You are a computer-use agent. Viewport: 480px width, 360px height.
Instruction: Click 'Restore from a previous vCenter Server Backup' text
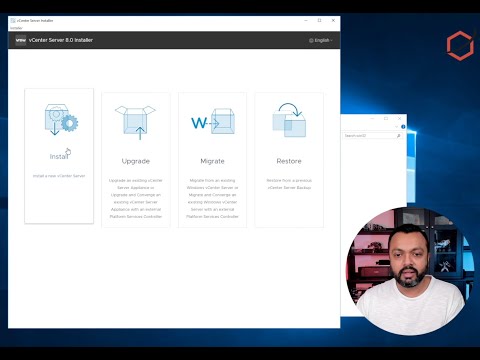pos(289,184)
